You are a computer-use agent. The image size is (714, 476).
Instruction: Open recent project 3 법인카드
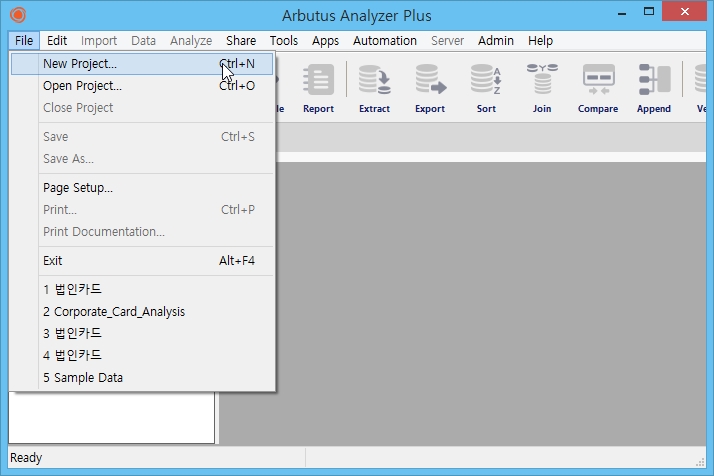tap(142, 333)
